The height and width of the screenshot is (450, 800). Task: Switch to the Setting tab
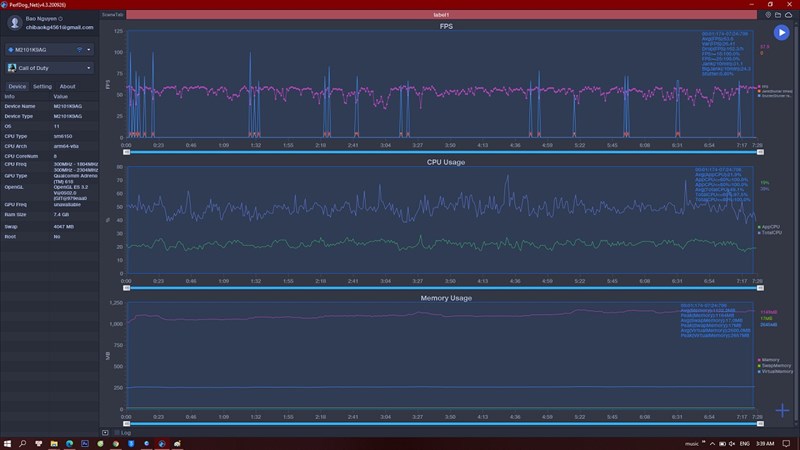tap(42, 86)
